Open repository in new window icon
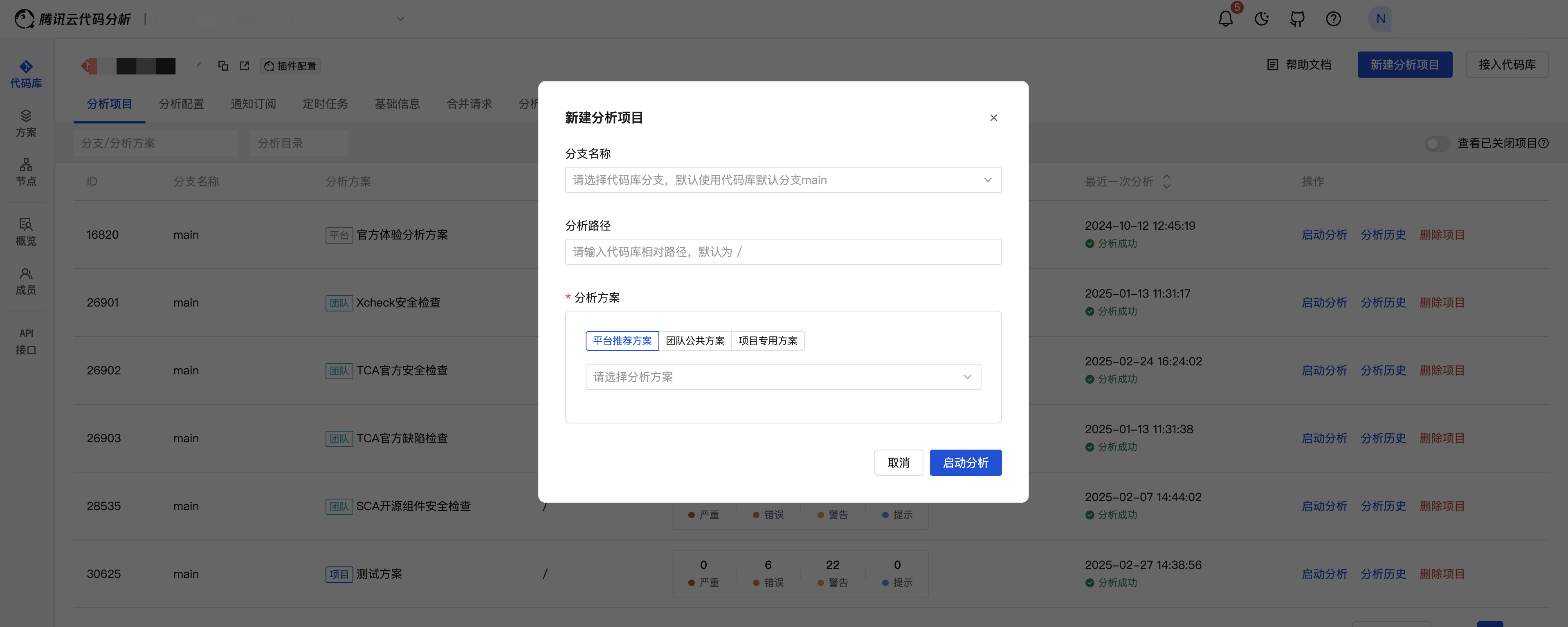The width and height of the screenshot is (1568, 627). [244, 66]
